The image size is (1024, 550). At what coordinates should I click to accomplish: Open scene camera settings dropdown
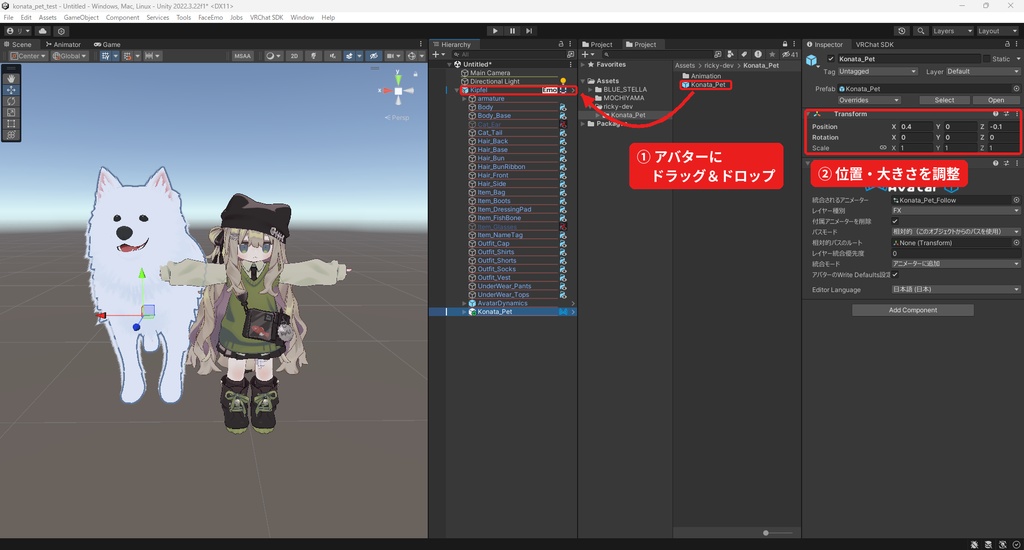(394, 56)
